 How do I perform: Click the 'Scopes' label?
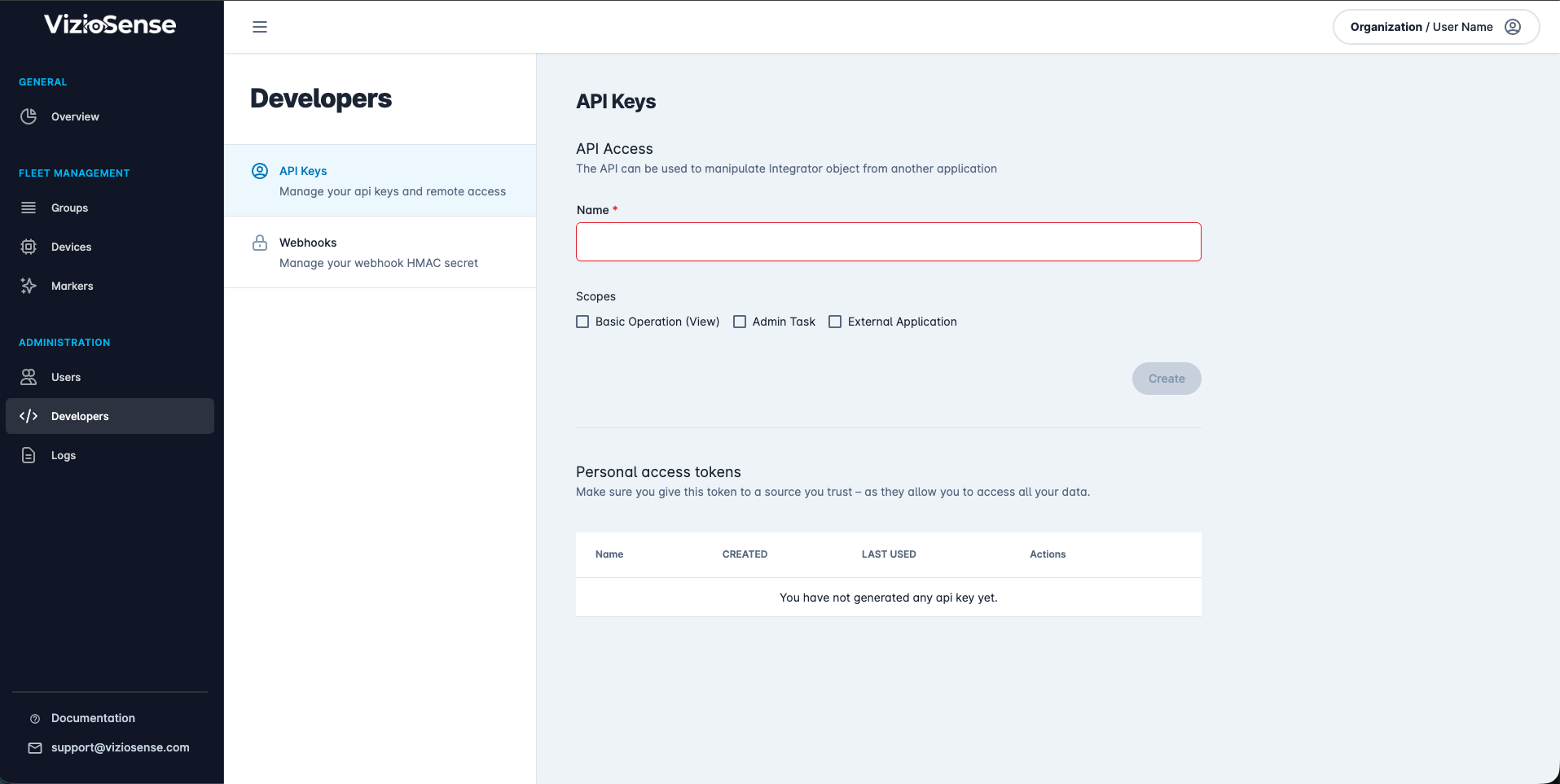pos(595,296)
